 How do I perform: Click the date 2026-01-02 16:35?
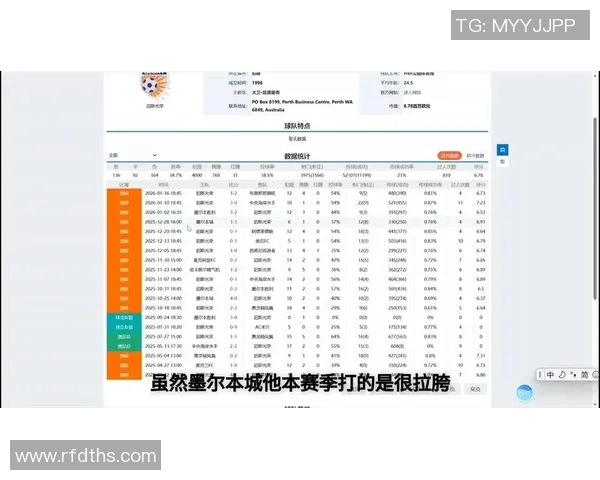pos(163,212)
